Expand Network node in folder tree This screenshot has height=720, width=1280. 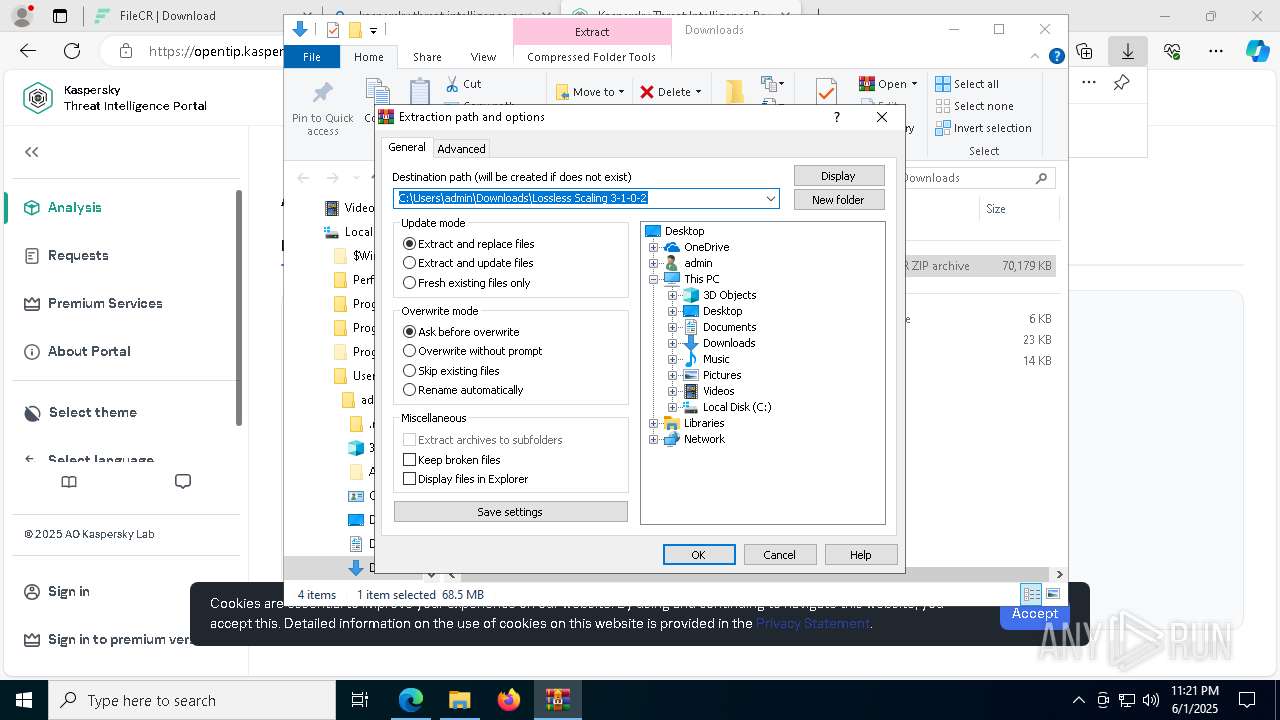coord(654,439)
